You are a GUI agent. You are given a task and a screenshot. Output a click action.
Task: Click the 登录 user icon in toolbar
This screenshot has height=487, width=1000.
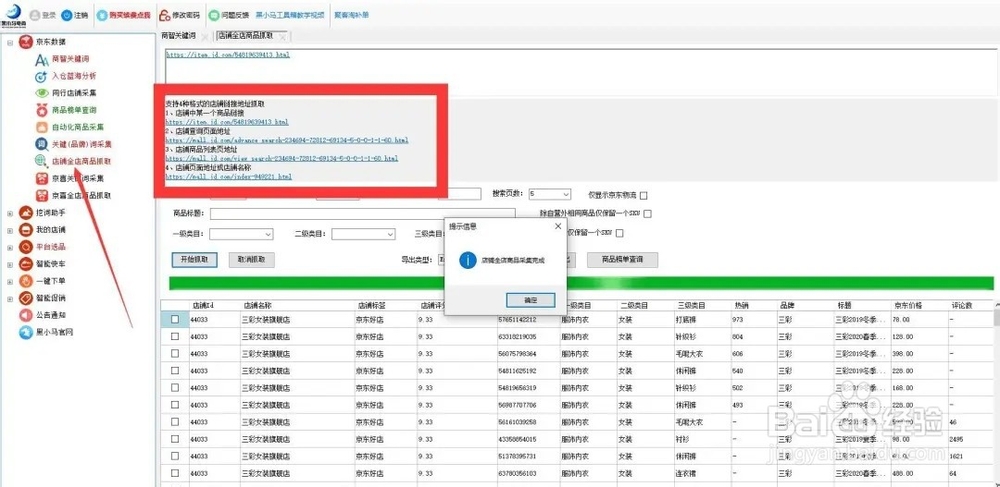[x=34, y=15]
